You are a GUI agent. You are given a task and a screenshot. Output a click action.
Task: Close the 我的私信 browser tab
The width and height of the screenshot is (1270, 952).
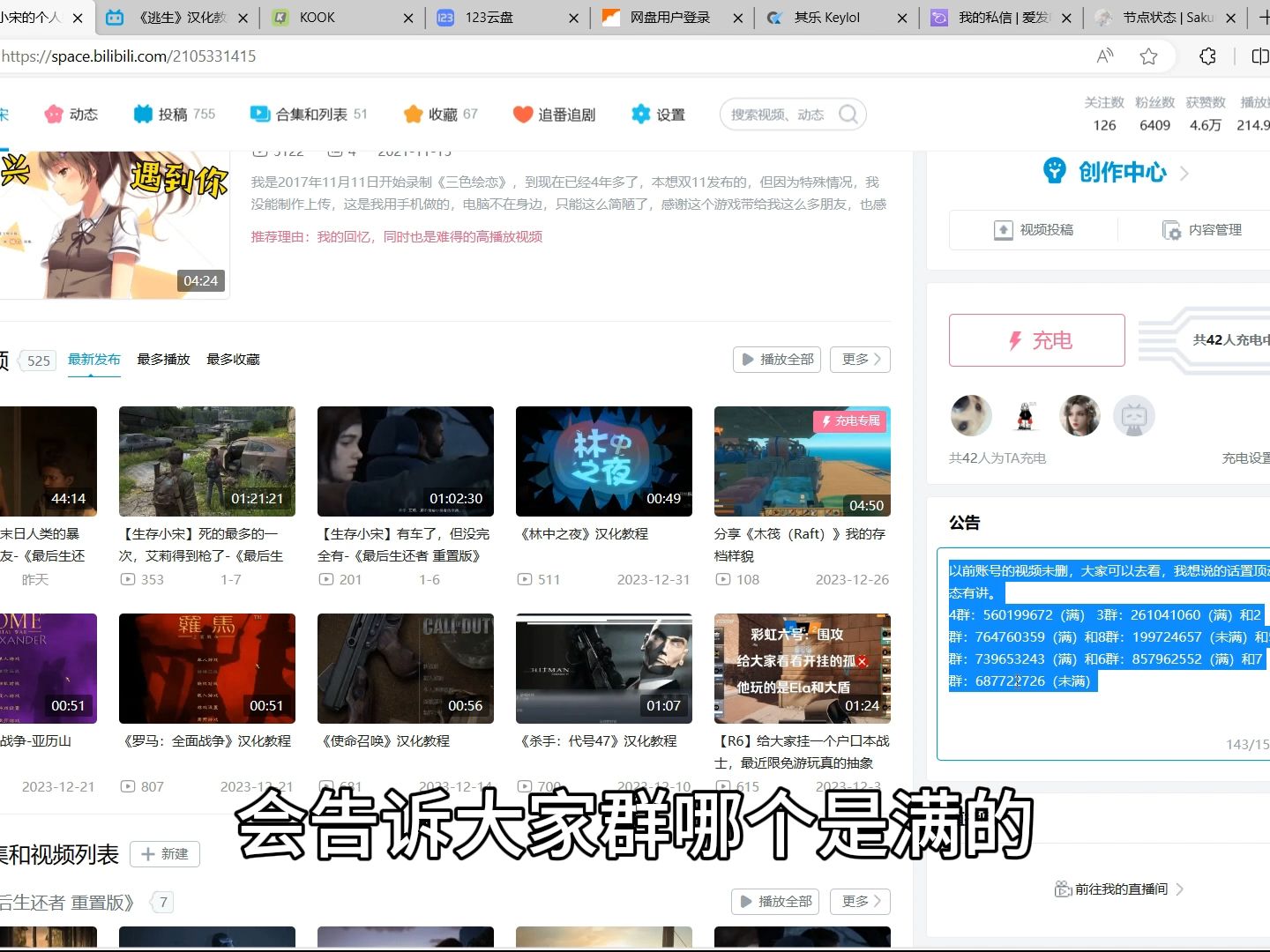coord(1066,18)
